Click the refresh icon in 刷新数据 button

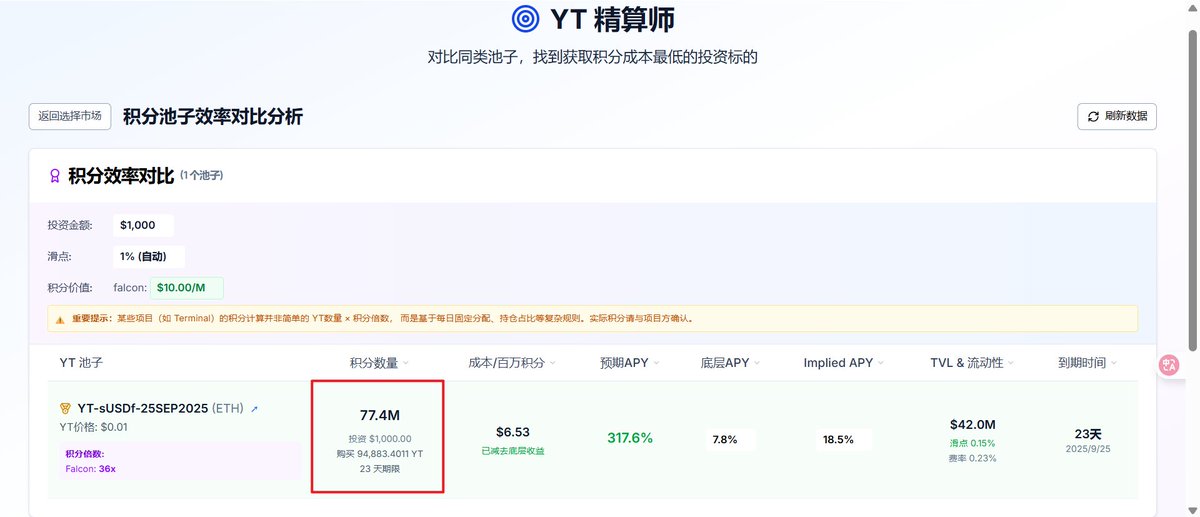point(1093,116)
